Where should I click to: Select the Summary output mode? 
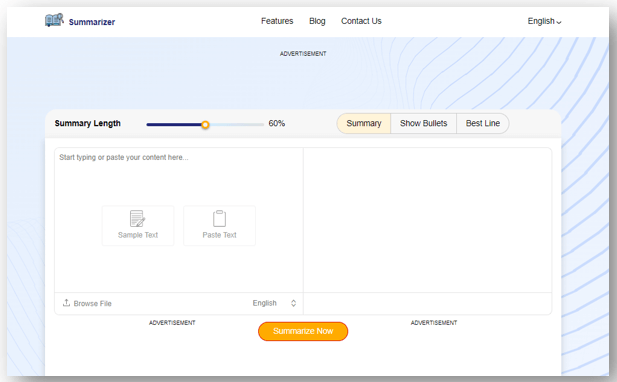pyautogui.click(x=364, y=124)
